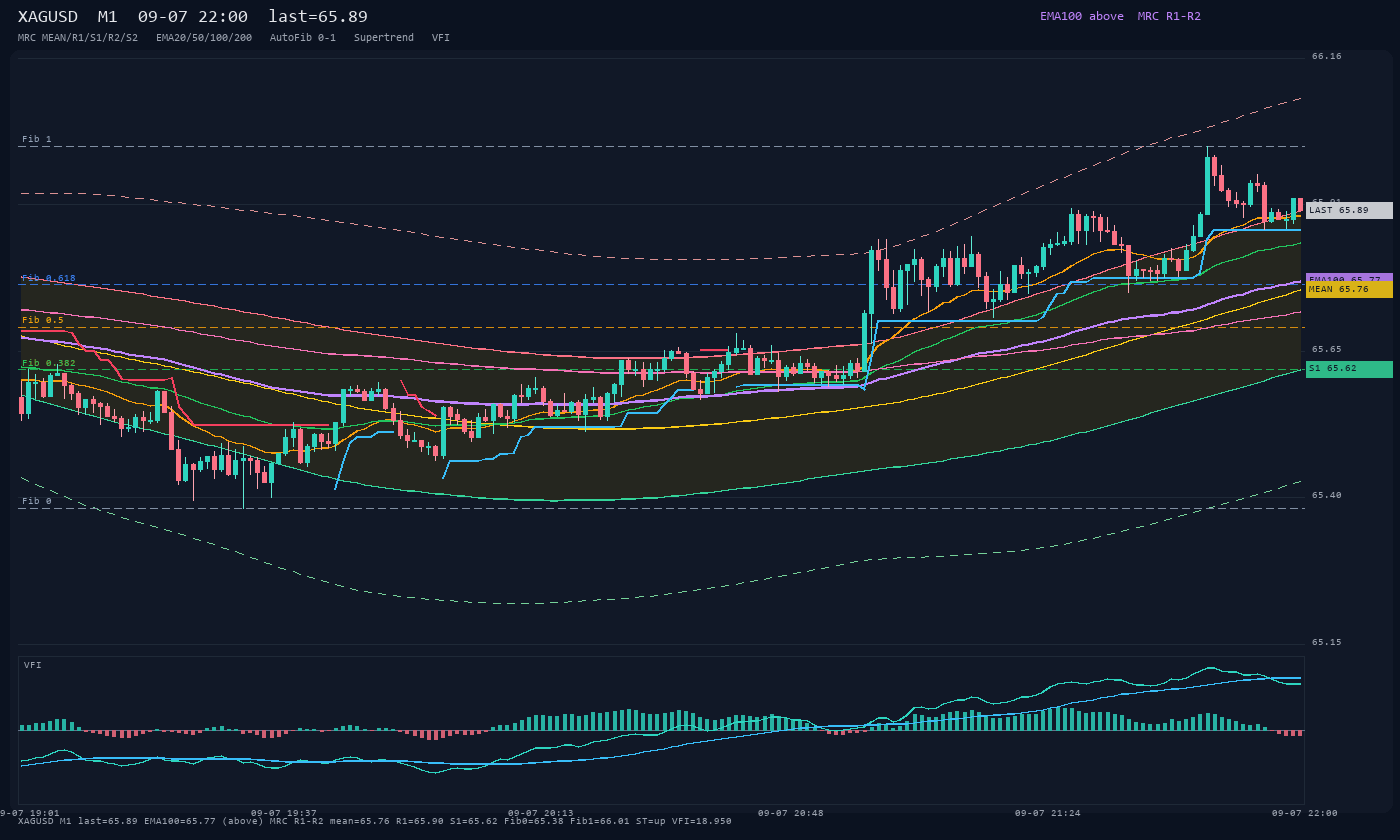Viewport: 1400px width, 840px height.
Task: Click the "MRC MEAN/R1/S1/R2/S2" legend entry
Action: 78,37
